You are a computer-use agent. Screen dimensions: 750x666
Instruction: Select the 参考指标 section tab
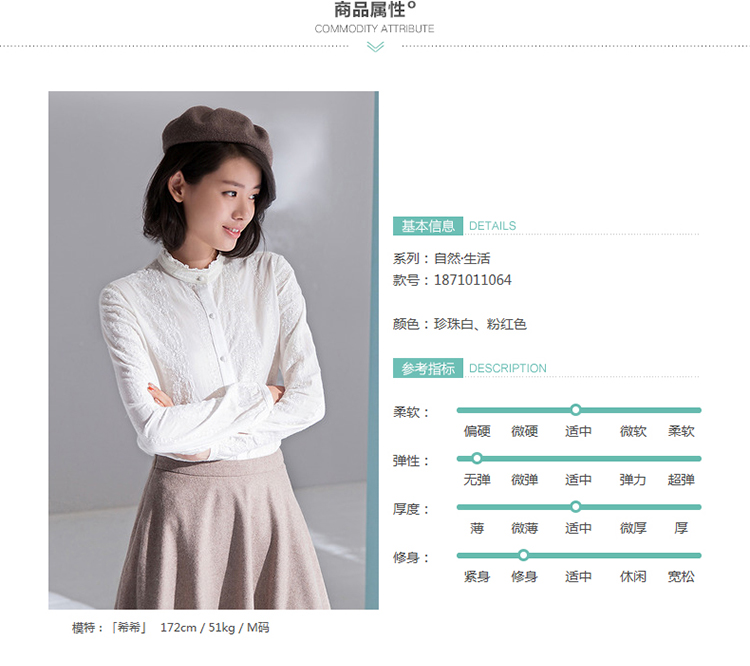[x=428, y=368]
